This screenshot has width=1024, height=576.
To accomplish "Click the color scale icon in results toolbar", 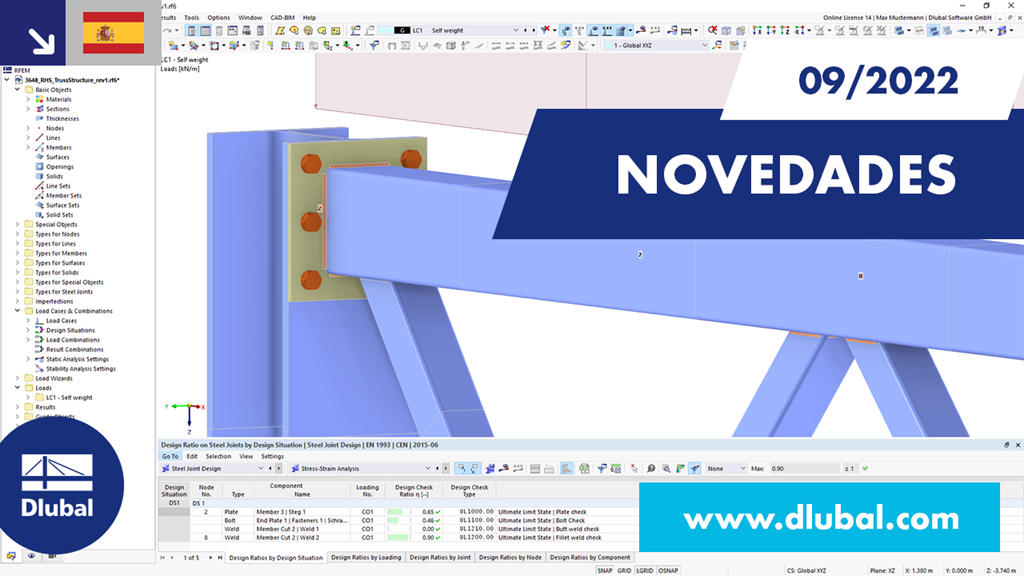I will (680, 468).
